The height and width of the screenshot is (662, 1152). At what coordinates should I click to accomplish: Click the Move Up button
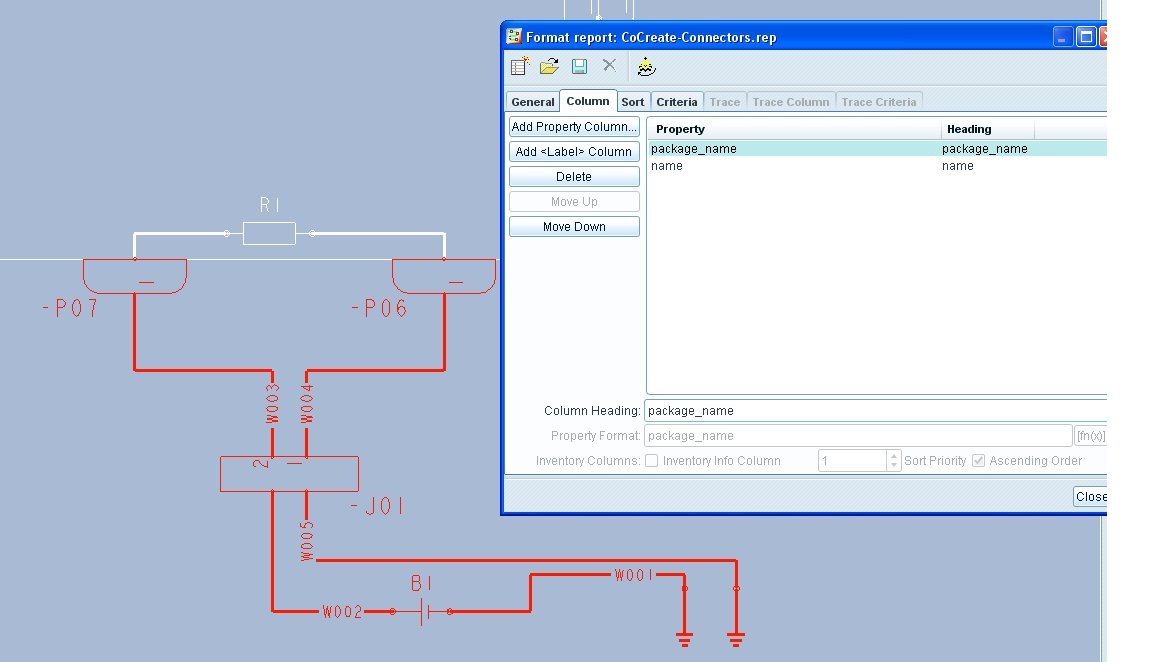tap(574, 201)
